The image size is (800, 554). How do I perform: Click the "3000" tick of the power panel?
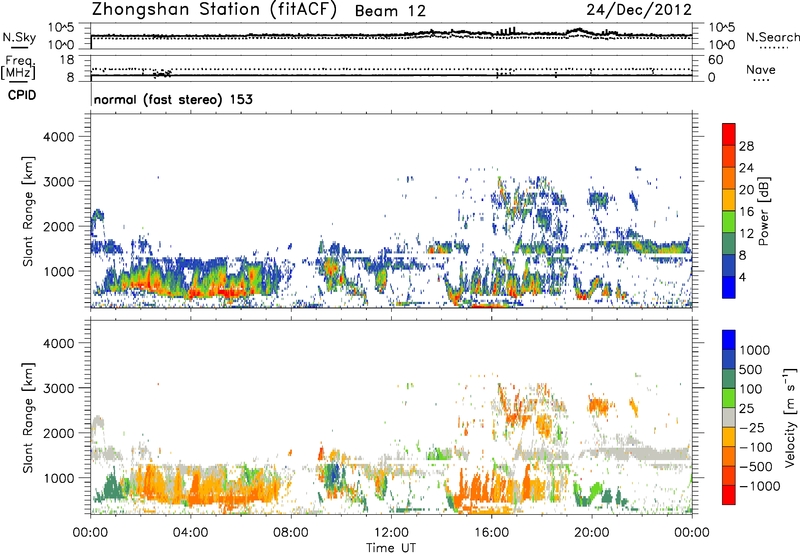coord(58,182)
